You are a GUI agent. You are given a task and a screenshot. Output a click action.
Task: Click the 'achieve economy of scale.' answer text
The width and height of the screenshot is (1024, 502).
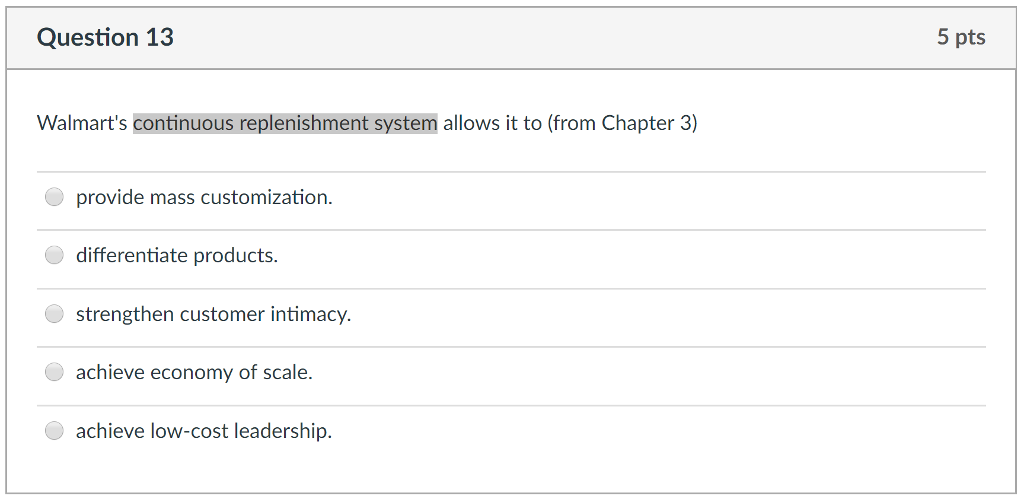pos(194,372)
